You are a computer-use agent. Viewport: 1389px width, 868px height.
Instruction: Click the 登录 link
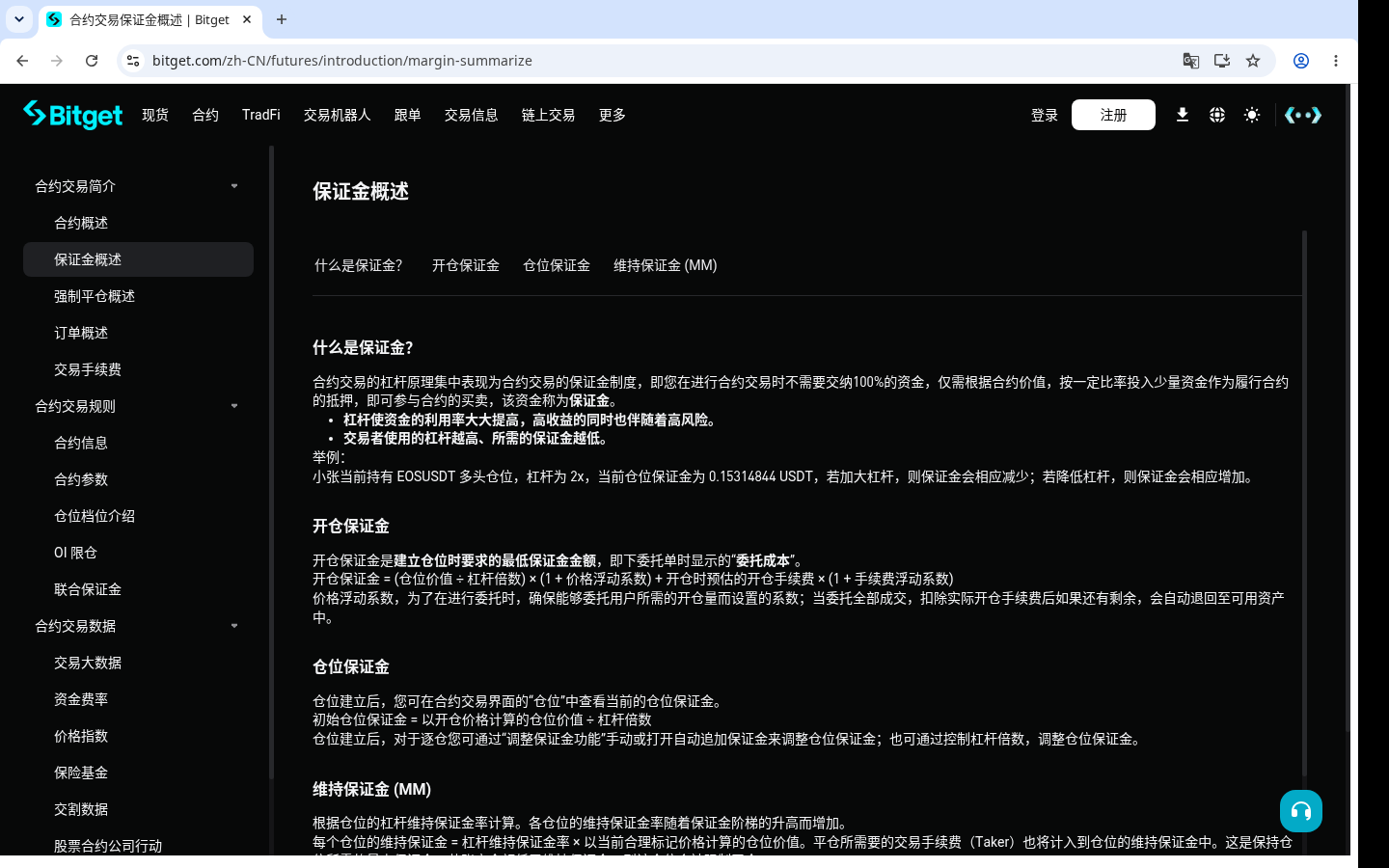click(1045, 115)
